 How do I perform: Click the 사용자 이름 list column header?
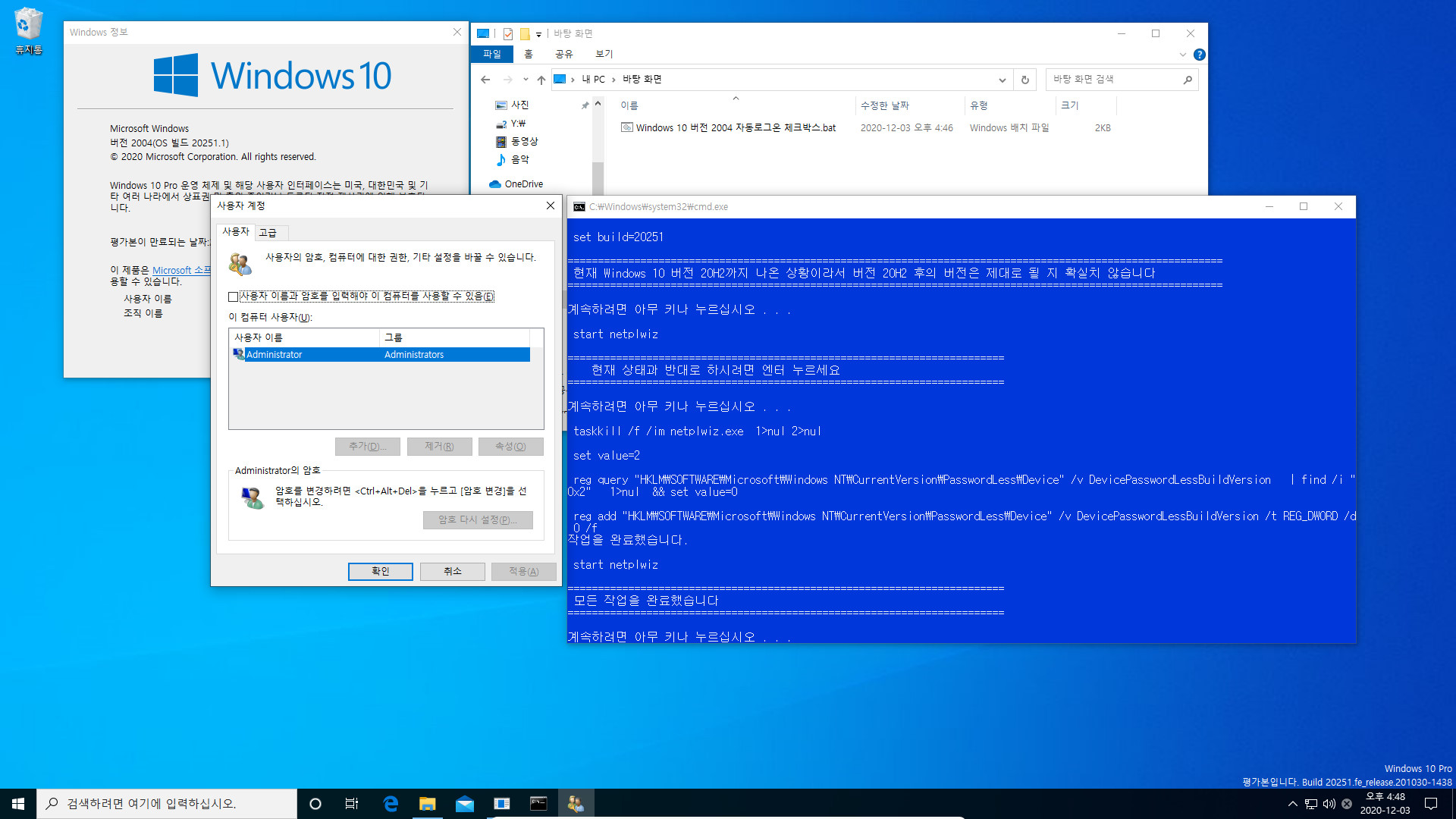pos(304,337)
